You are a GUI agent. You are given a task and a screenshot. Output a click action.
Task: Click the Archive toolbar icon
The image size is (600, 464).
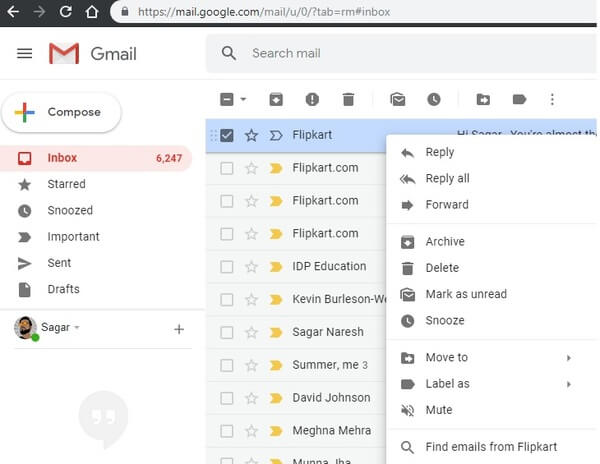click(276, 99)
